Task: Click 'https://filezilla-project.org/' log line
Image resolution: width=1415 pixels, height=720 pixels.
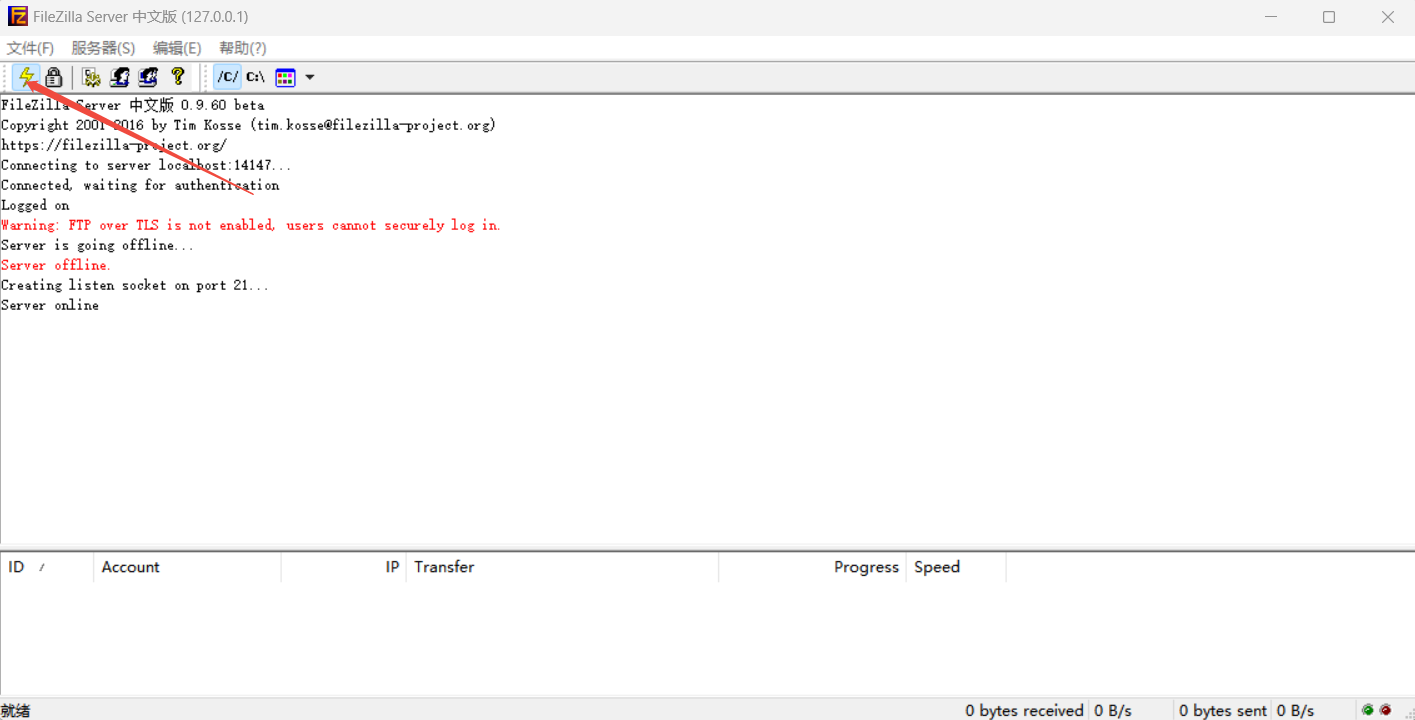Action: click(x=114, y=145)
